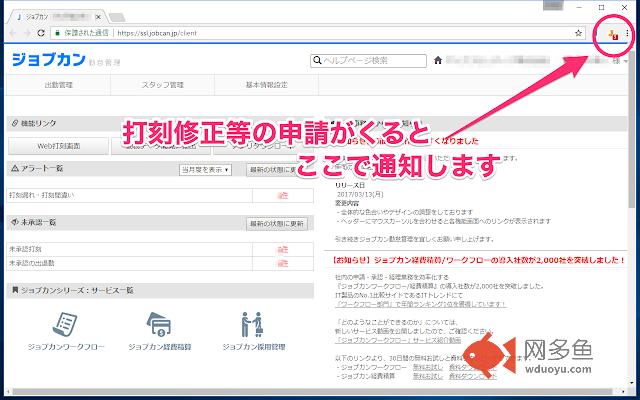640x400 pixels.
Task: Click 無料お試し link for ジョブカン経費精算
Action: pyautogui.click(x=427, y=376)
